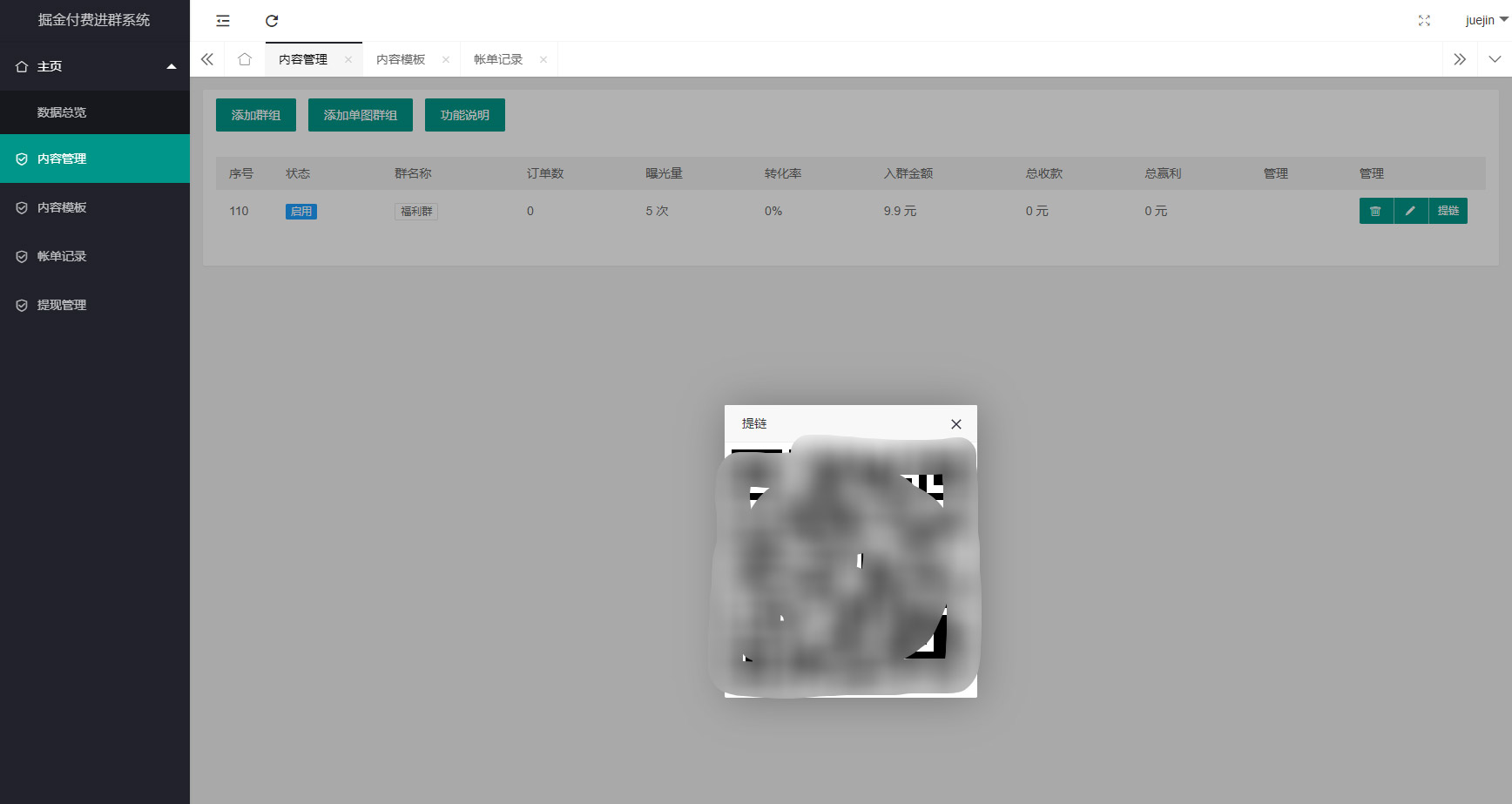Click the 5 次 exposure cell
Screen dimensions: 1512x804
(x=657, y=211)
